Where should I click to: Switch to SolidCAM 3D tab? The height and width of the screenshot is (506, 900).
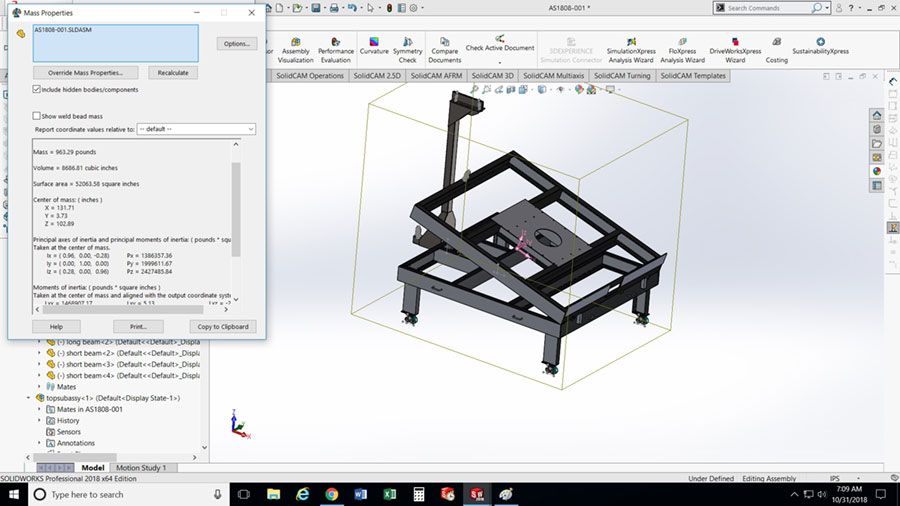492,76
